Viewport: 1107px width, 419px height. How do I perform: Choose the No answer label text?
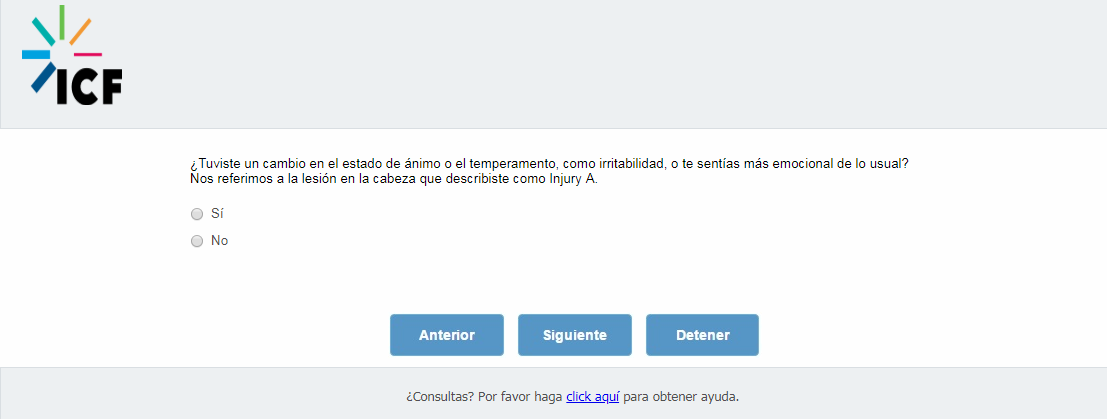point(220,241)
